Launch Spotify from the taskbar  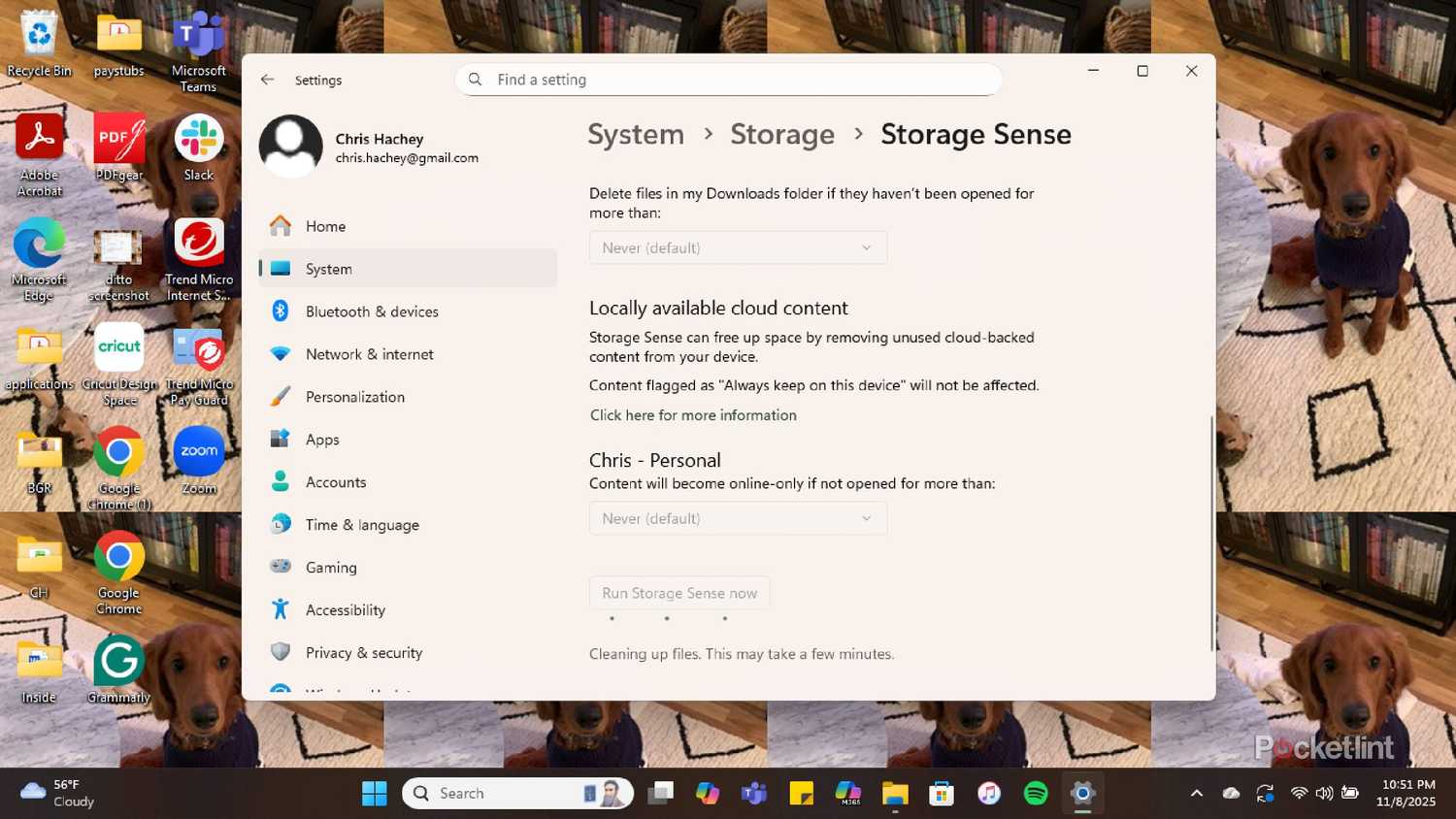(x=1035, y=793)
